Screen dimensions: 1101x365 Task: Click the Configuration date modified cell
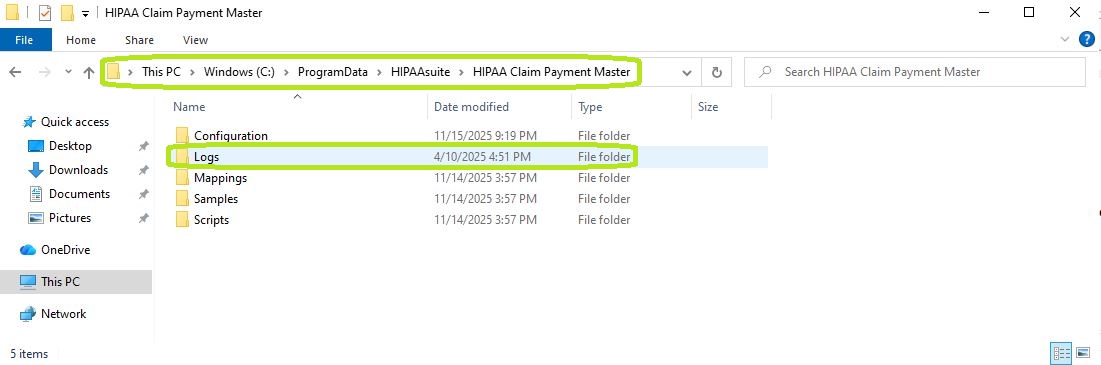[485, 135]
